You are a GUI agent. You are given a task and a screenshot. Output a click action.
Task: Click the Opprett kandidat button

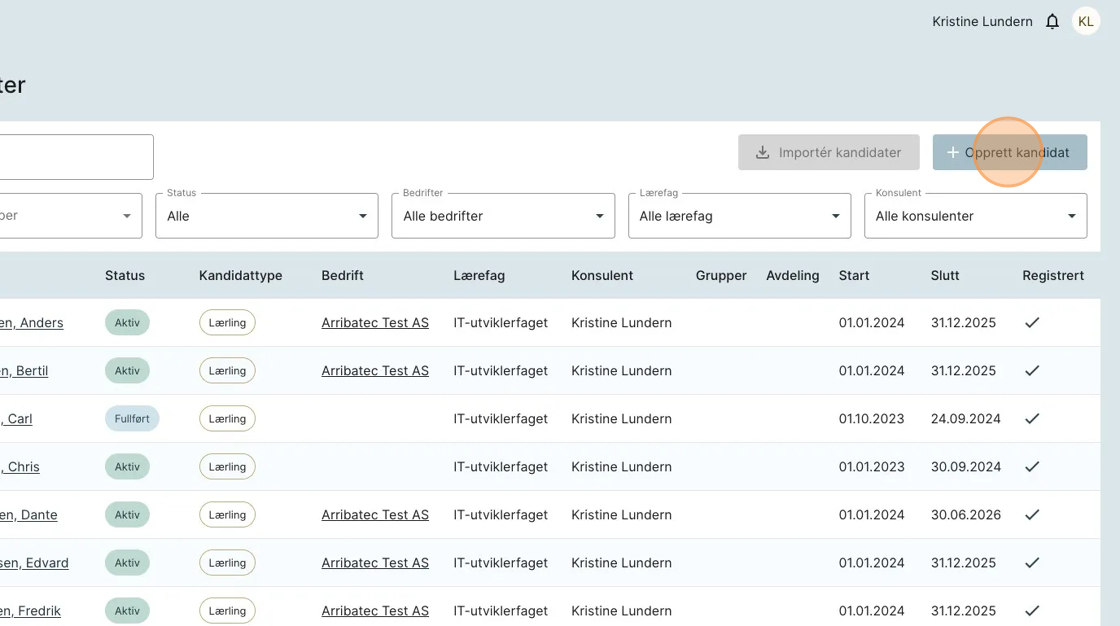point(1009,152)
